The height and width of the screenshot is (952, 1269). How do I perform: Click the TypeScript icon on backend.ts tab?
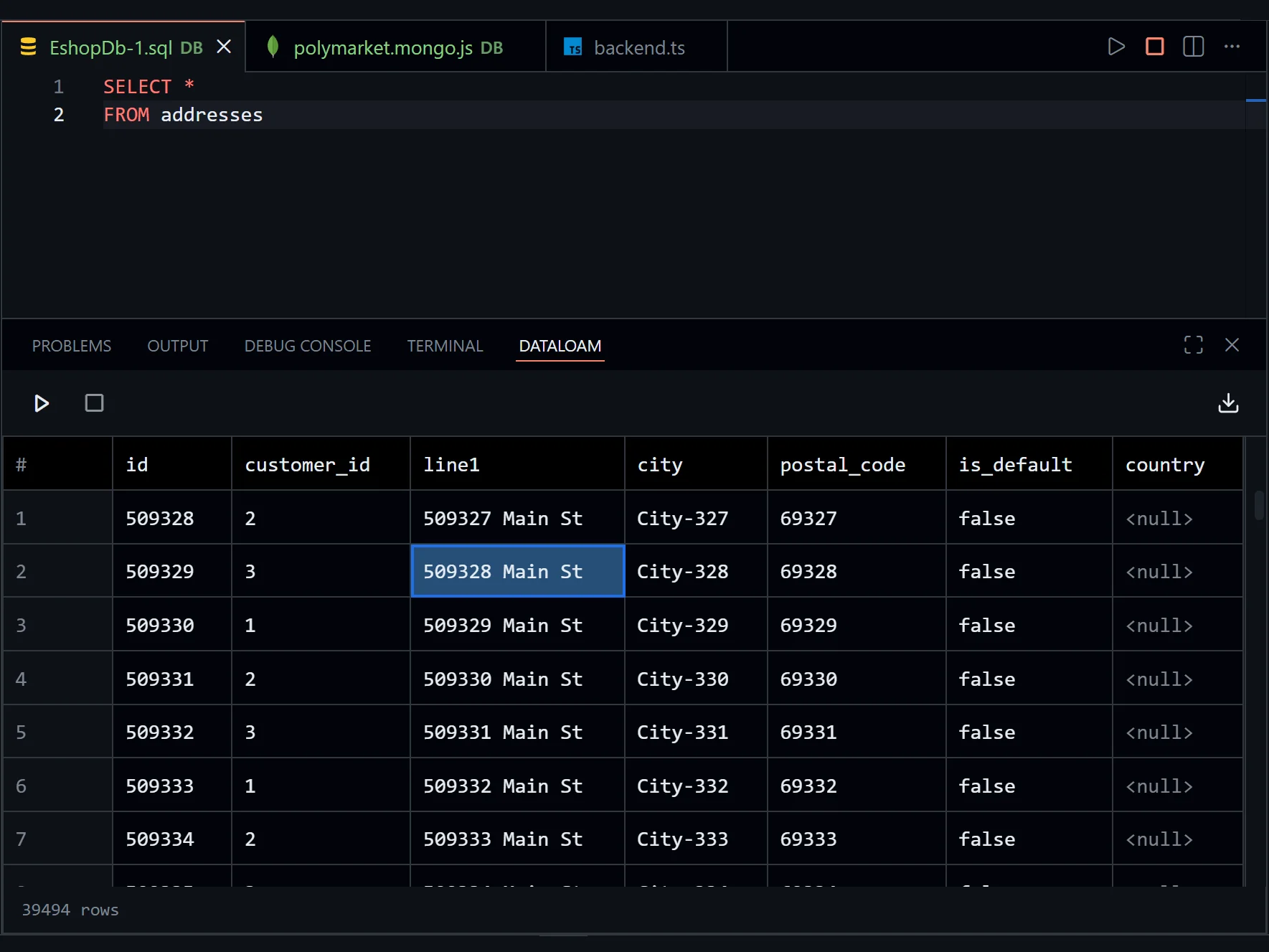pos(572,47)
